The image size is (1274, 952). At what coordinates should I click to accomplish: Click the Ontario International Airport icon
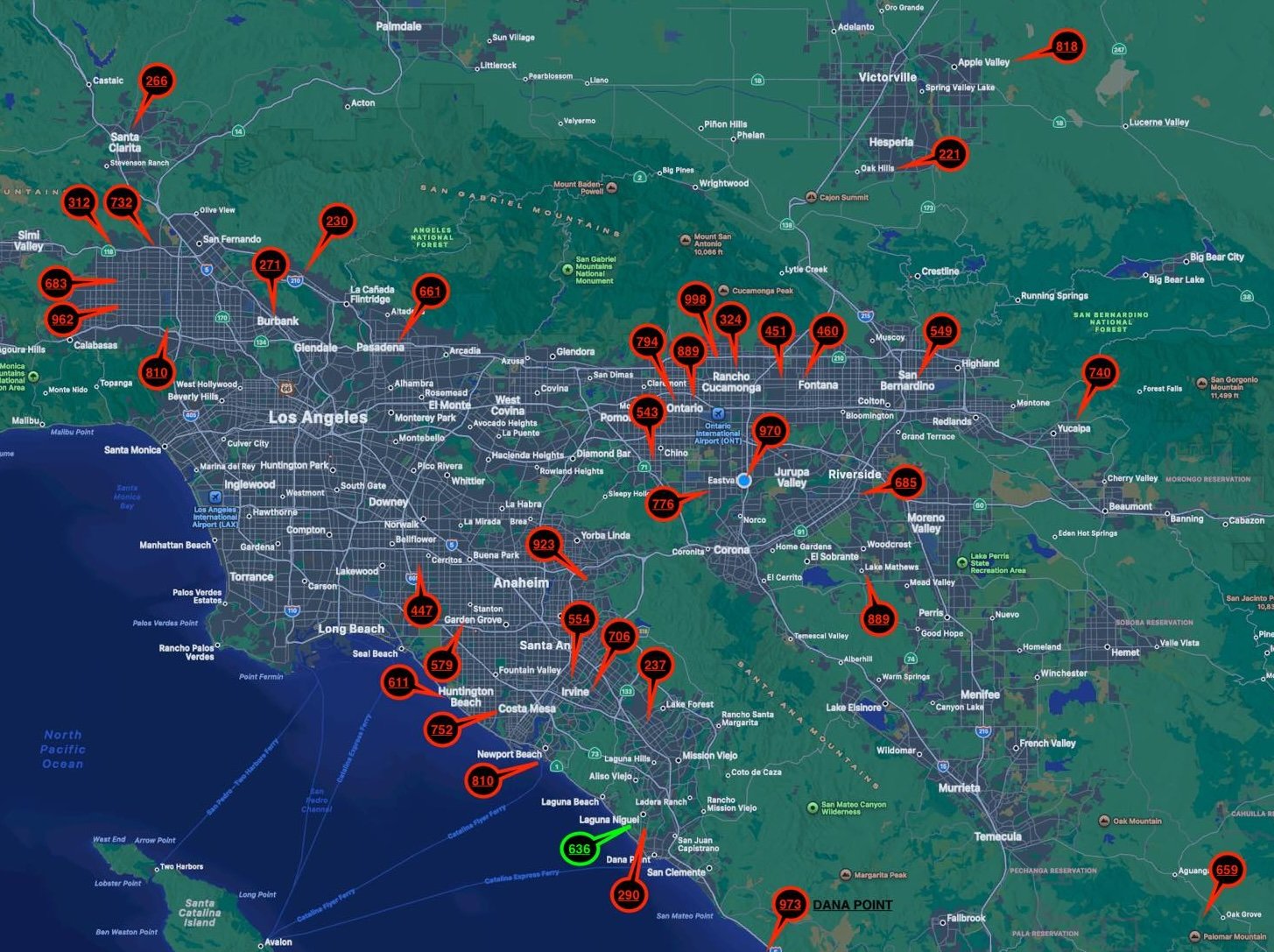[718, 413]
